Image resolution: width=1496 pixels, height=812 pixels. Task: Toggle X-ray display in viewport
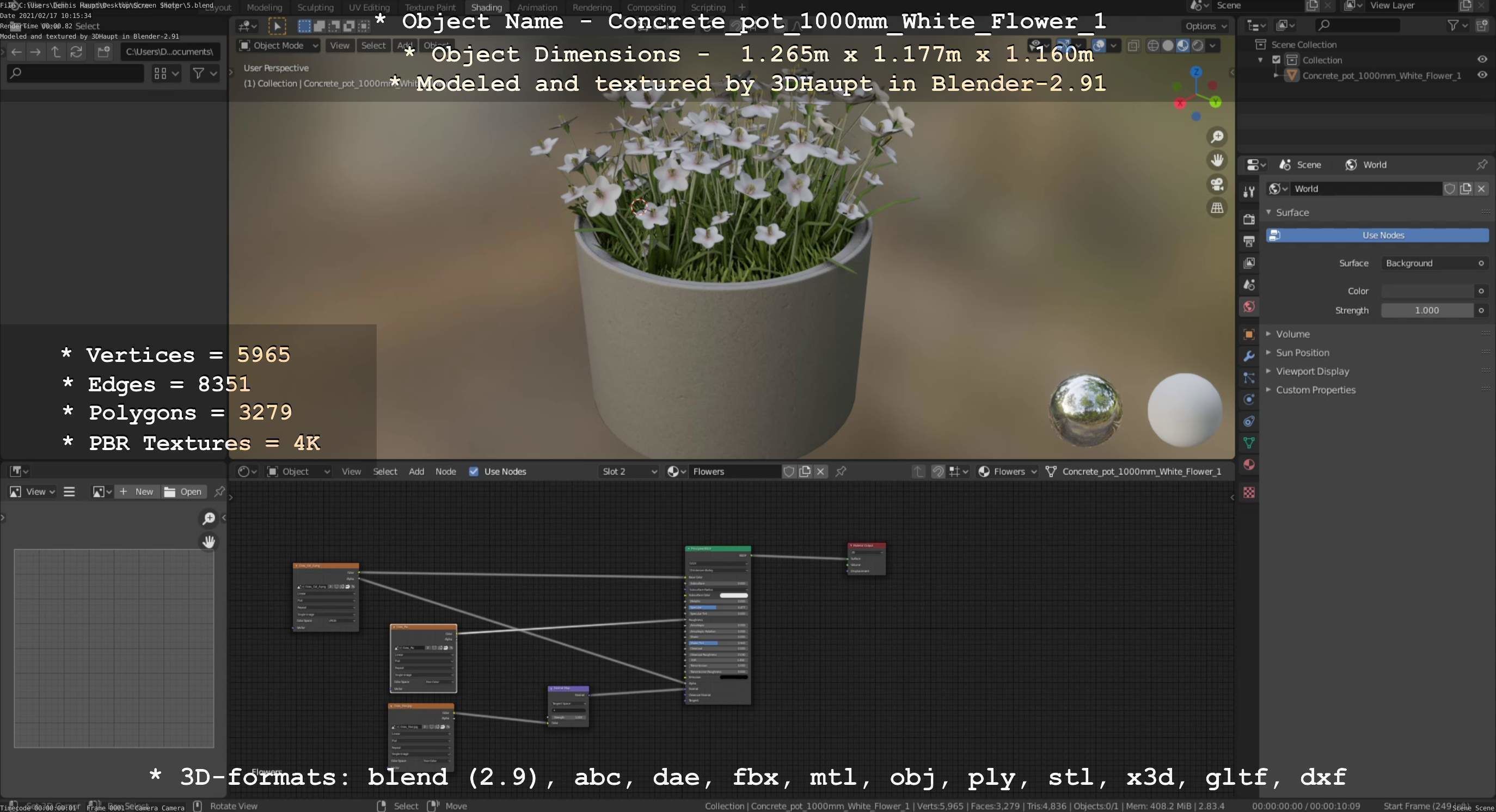(x=1133, y=45)
